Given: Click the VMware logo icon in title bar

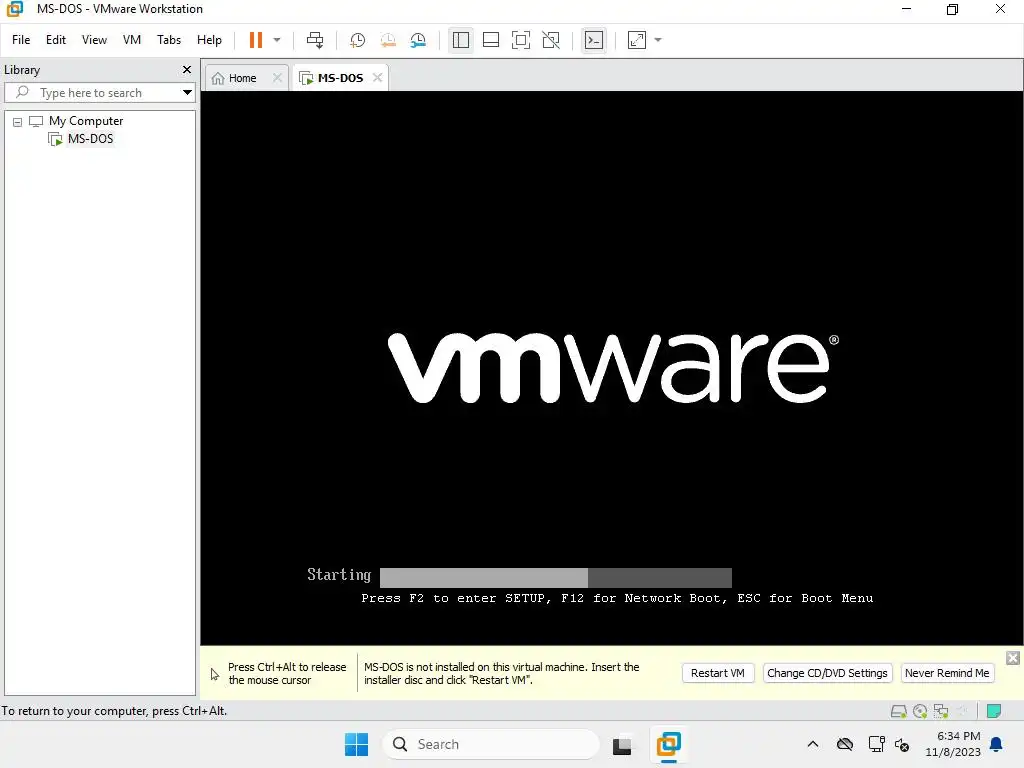Looking at the screenshot, I should (14, 9).
